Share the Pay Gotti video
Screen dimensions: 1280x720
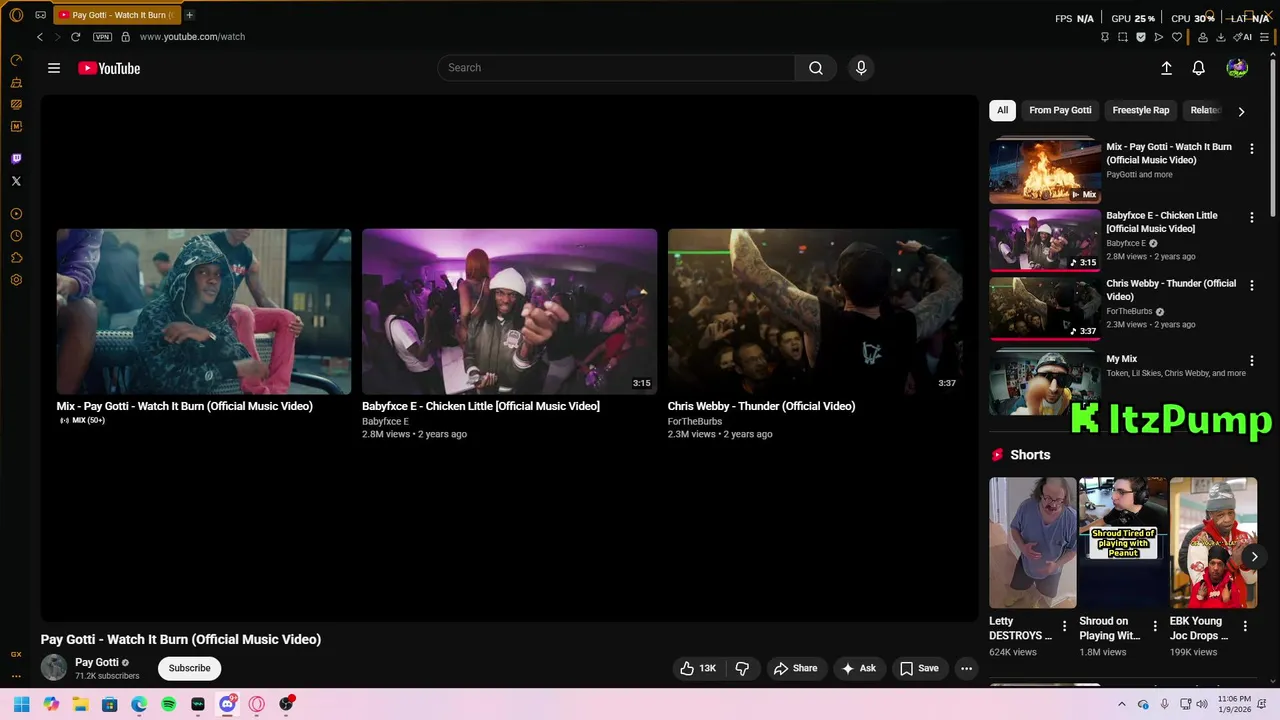point(795,668)
